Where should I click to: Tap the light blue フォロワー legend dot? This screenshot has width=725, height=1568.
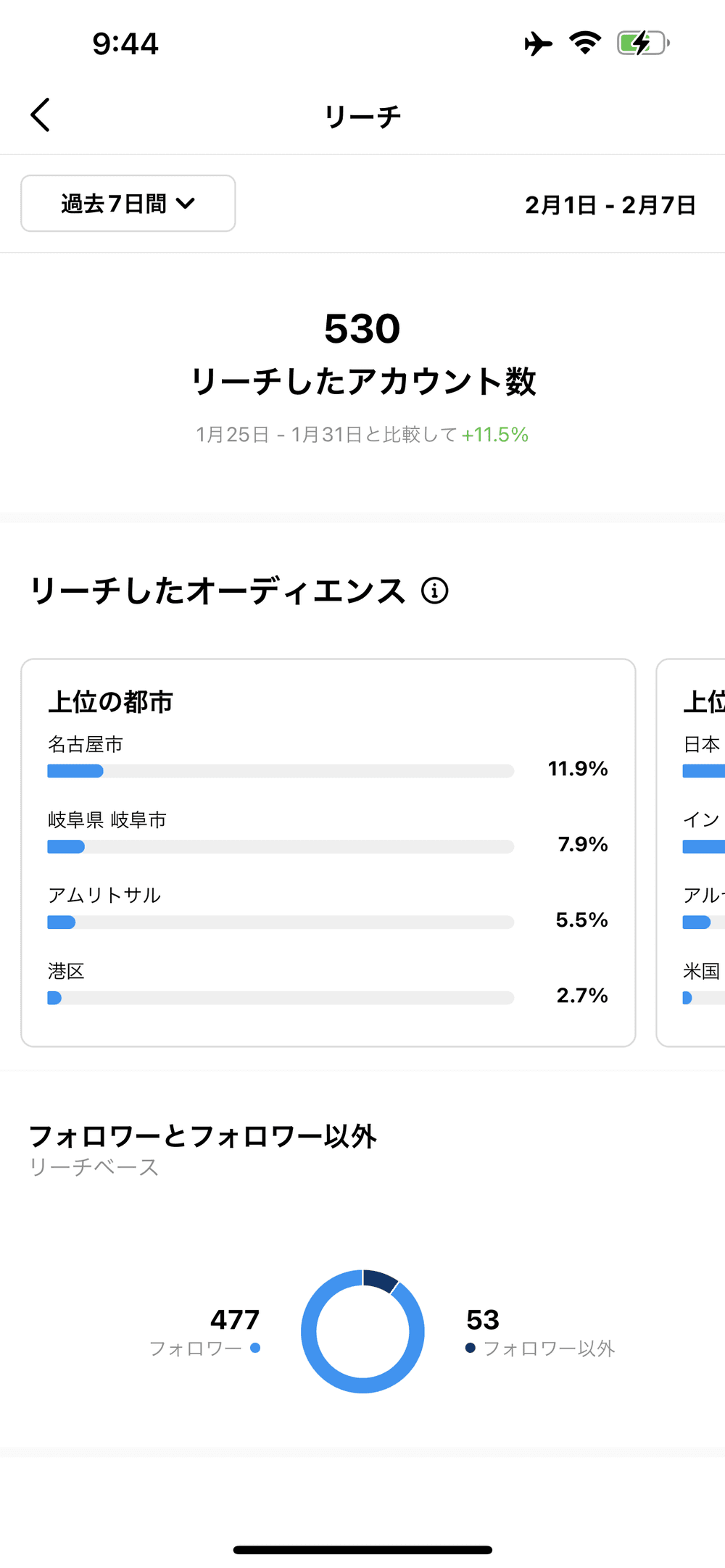[x=255, y=1348]
